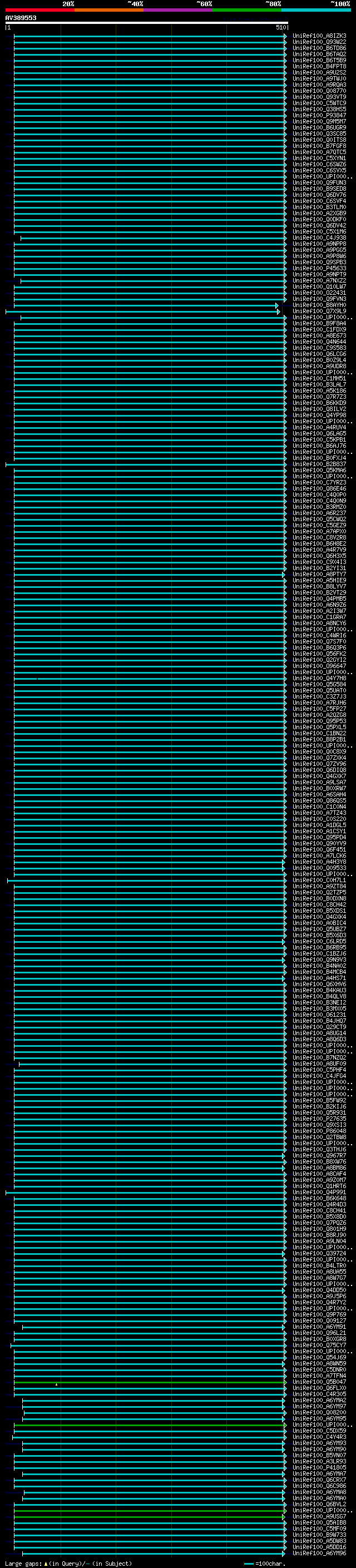Image resolution: width=356 pixels, height=1568 pixels.
Task: Select the query name AV389553
Action: tap(21, 18)
